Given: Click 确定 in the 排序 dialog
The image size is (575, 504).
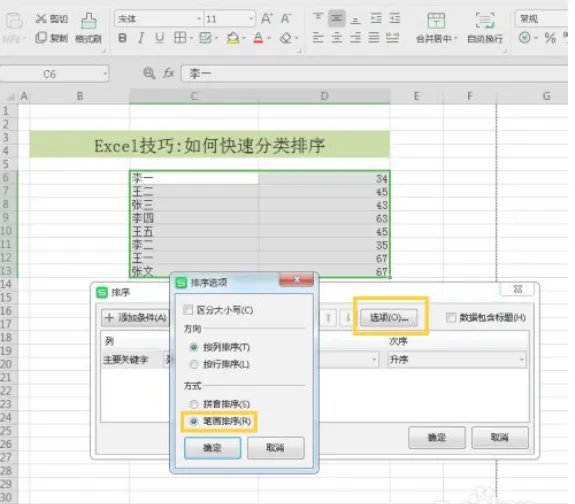Looking at the screenshot, I should 437,437.
